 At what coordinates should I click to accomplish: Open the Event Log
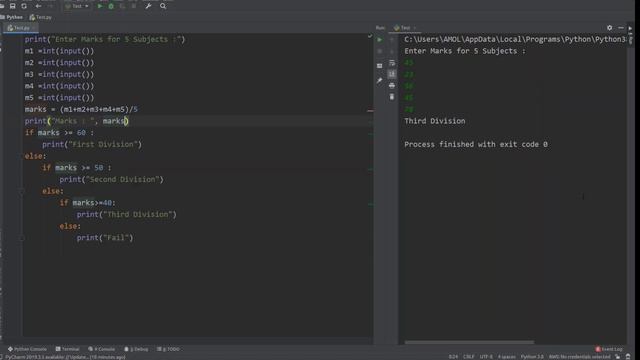click(609, 349)
